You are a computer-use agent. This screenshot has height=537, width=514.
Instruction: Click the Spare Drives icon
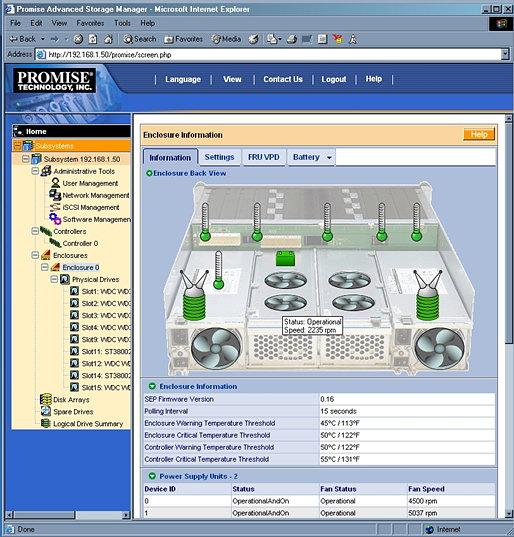46,411
